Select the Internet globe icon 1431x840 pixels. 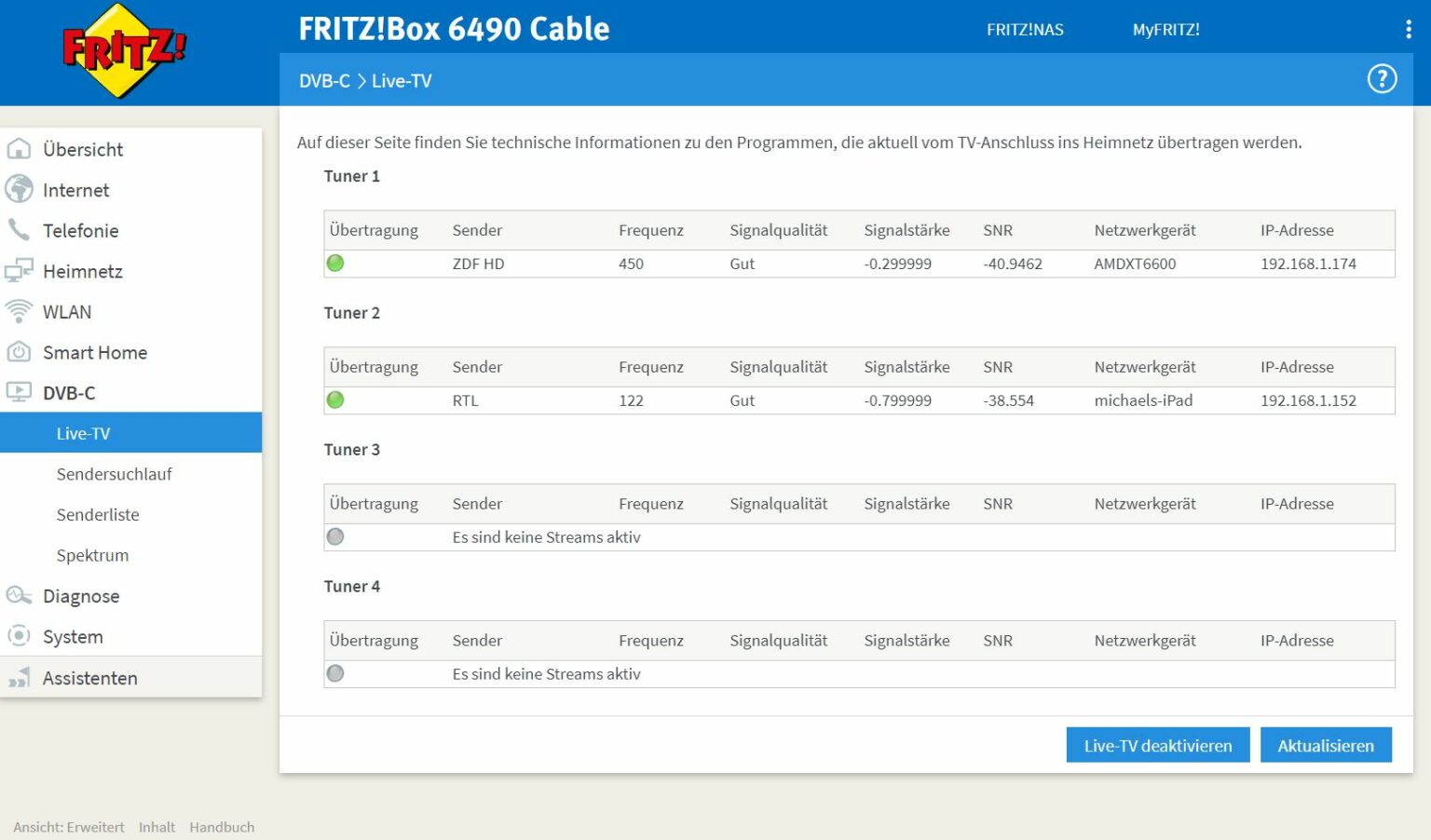pos(19,190)
